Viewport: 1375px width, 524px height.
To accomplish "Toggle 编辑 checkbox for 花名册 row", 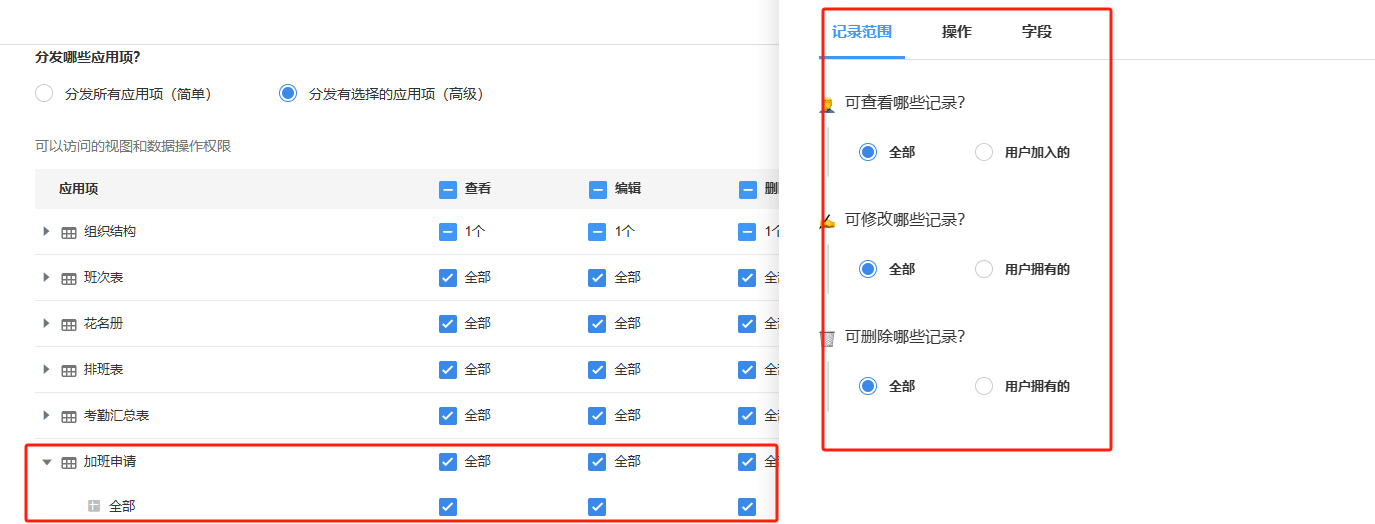I will coord(597,324).
